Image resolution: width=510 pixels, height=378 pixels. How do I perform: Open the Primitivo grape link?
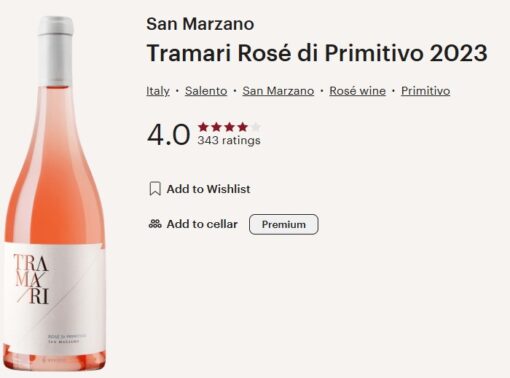coord(426,91)
